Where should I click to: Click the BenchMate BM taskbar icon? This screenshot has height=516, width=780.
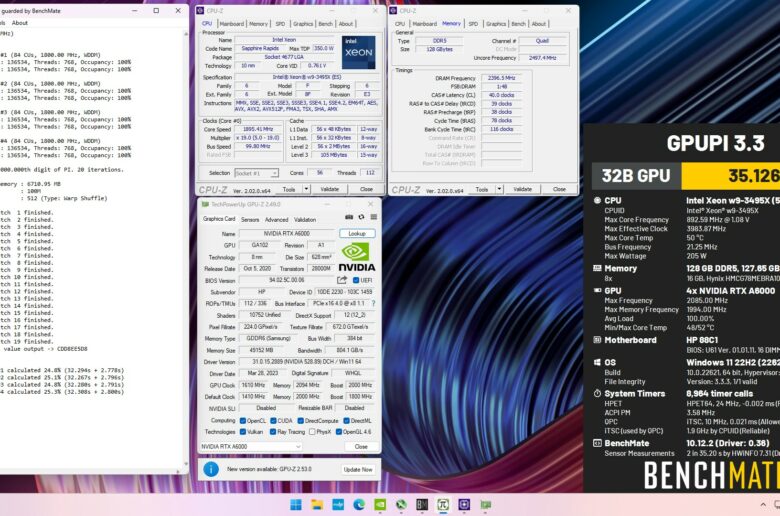click(422, 505)
